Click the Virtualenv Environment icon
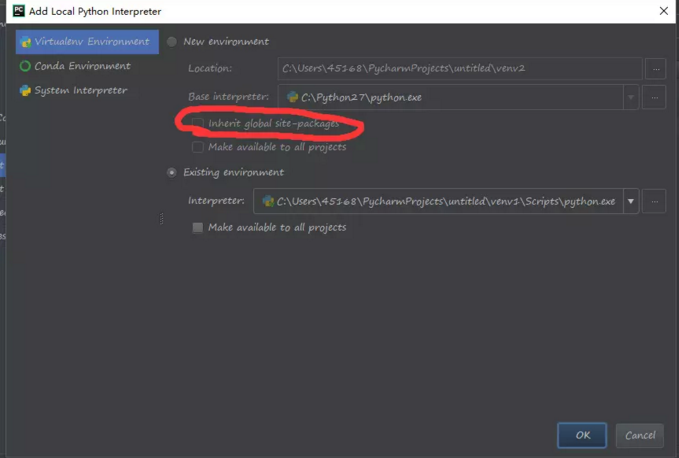Screen dimensions: 679x458 (x=25, y=42)
